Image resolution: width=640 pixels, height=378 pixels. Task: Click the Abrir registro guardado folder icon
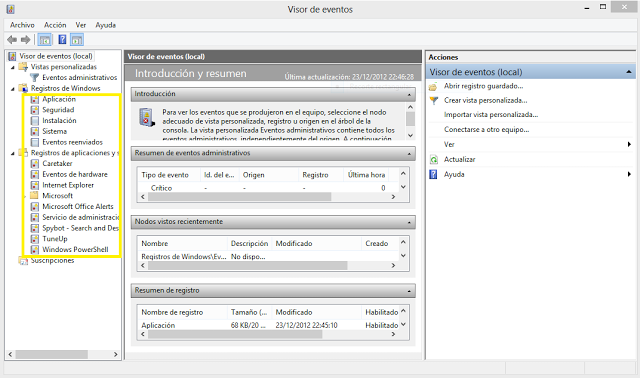[433, 87]
